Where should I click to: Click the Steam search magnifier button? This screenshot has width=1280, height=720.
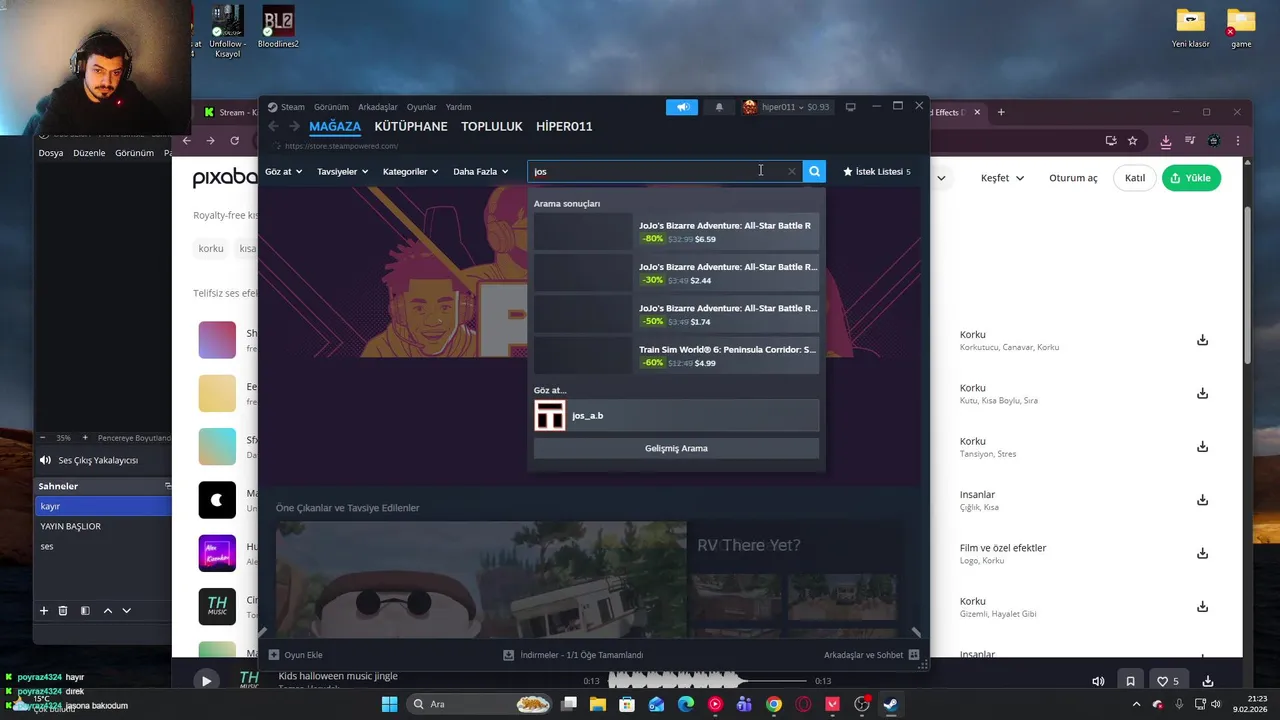(x=815, y=171)
